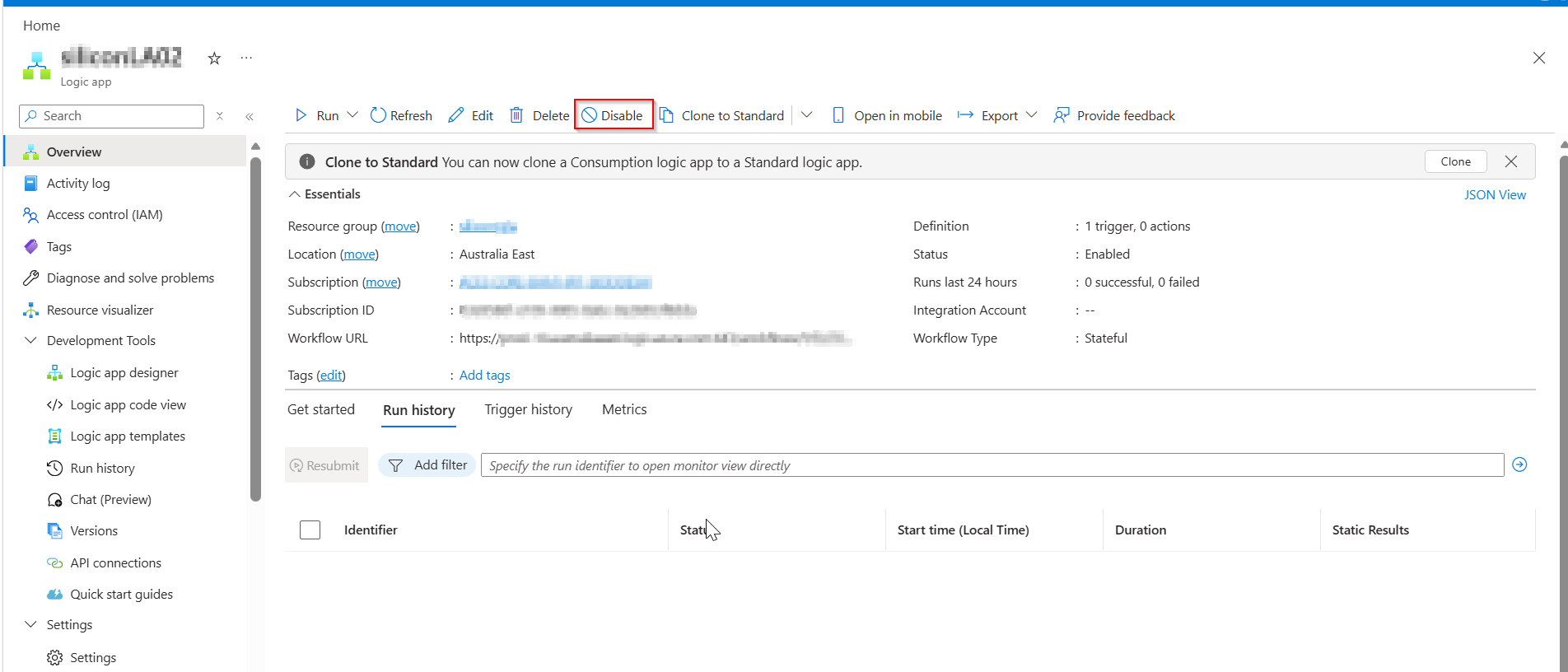Collapse the Essentials section
1568x672 pixels.
(x=324, y=194)
